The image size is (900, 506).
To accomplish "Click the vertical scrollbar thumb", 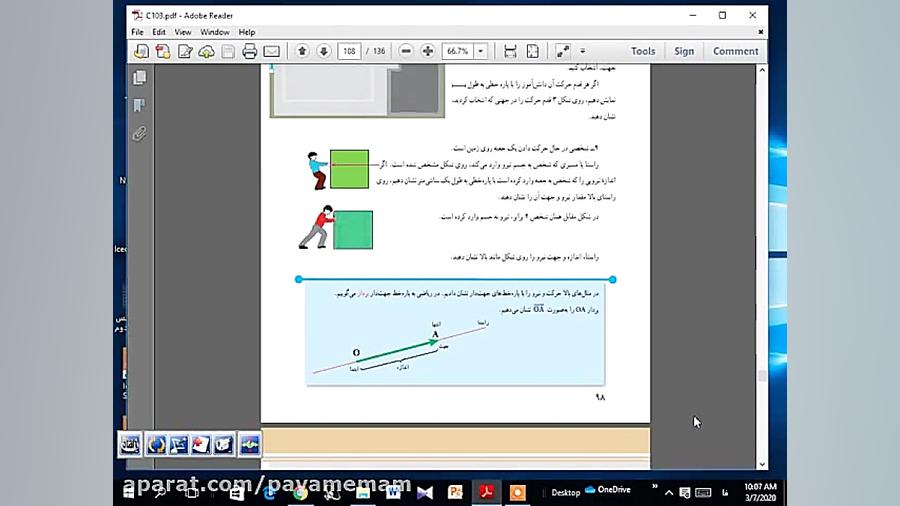I will 762,376.
